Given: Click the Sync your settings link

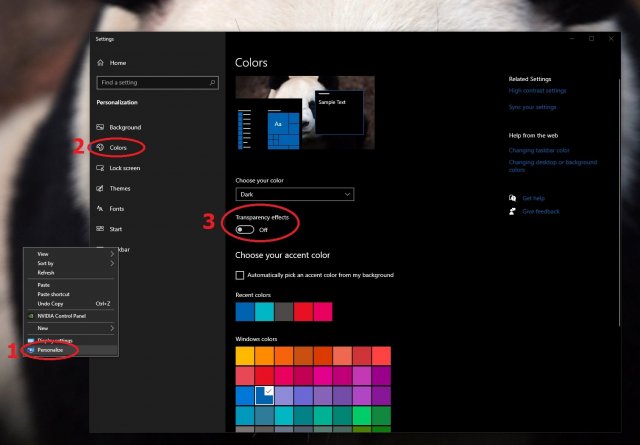Looking at the screenshot, I should (532, 107).
